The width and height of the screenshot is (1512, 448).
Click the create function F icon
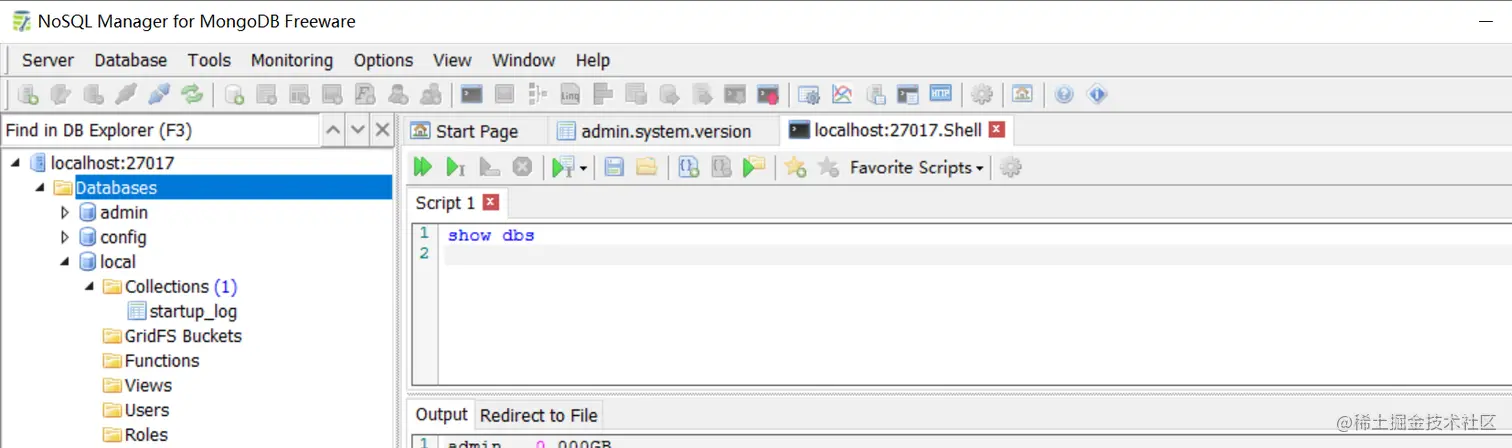(x=365, y=95)
